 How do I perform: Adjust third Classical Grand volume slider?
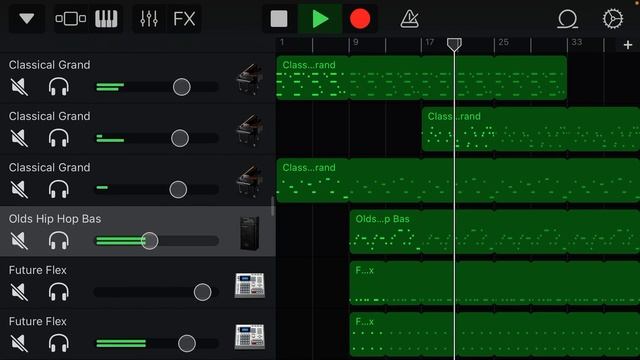click(178, 190)
